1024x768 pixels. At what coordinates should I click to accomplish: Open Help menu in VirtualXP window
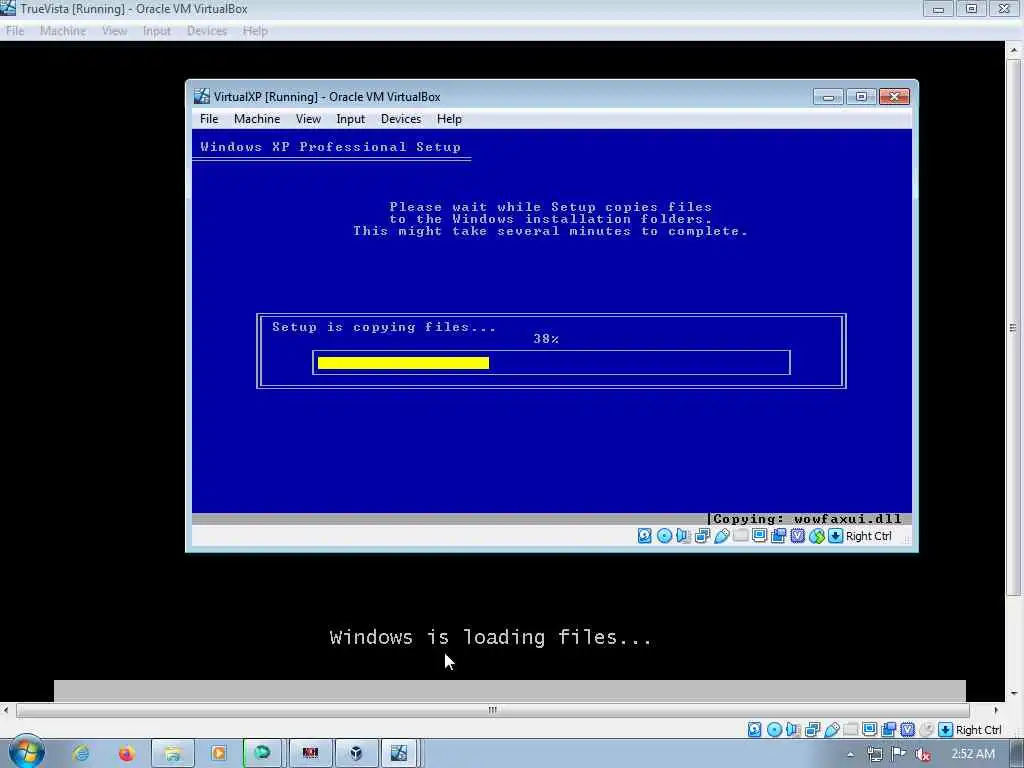pos(449,119)
